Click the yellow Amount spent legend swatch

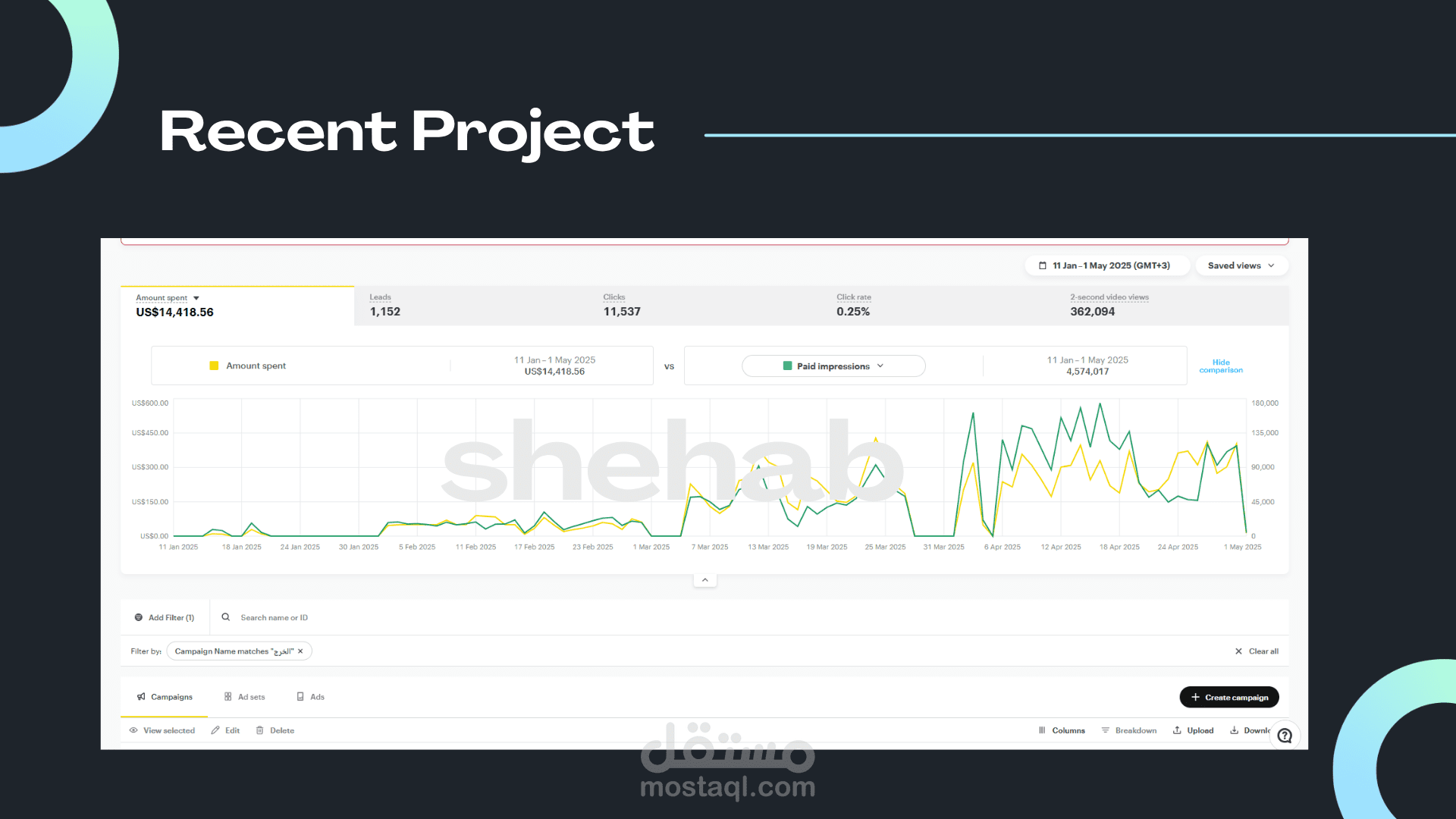click(x=214, y=366)
